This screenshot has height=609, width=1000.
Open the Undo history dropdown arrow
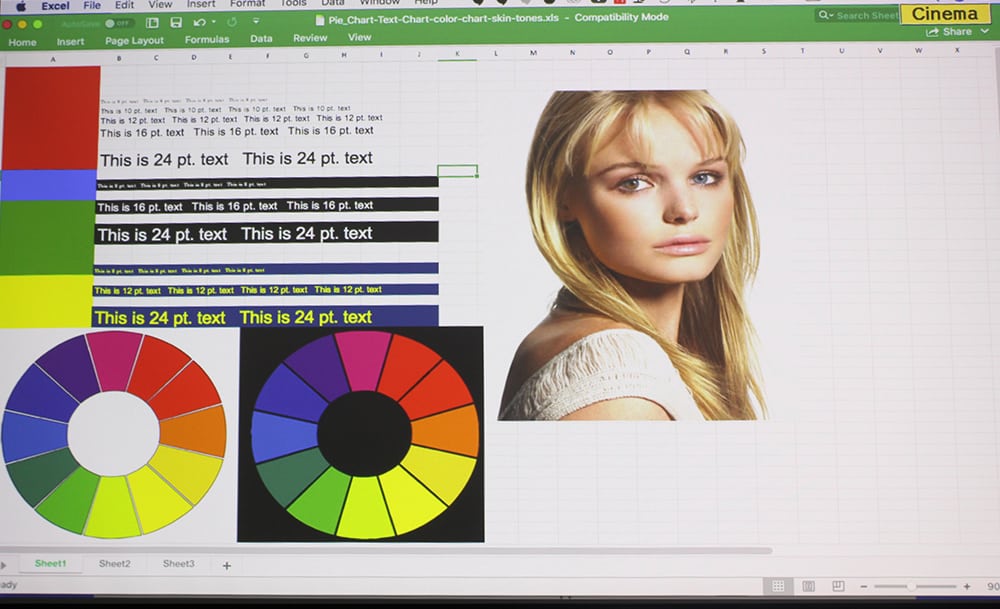click(x=214, y=22)
